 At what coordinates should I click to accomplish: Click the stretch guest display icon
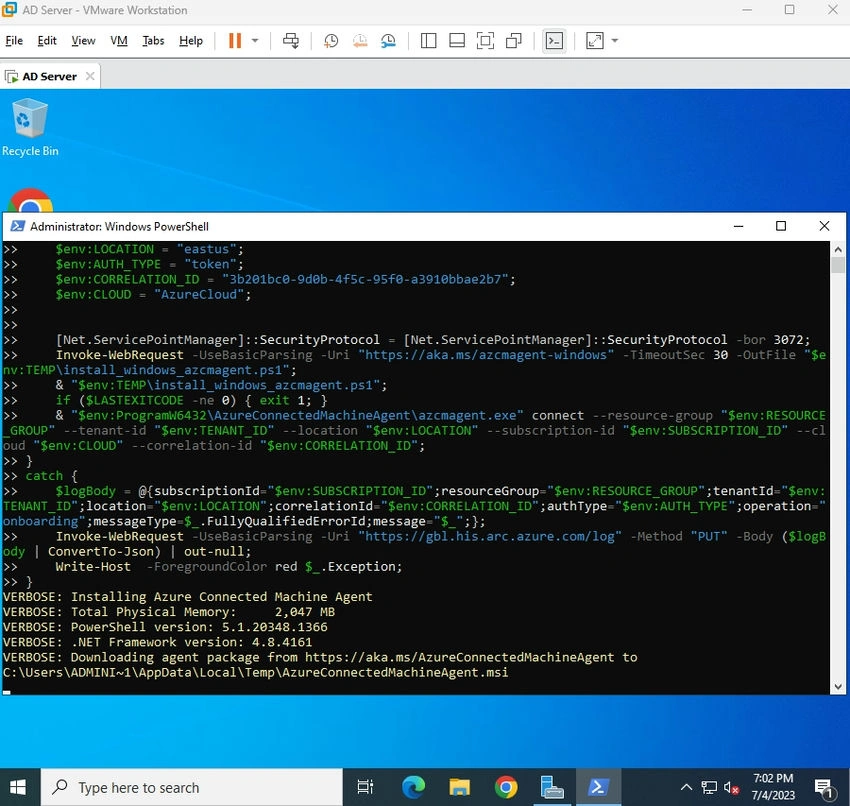coord(595,41)
